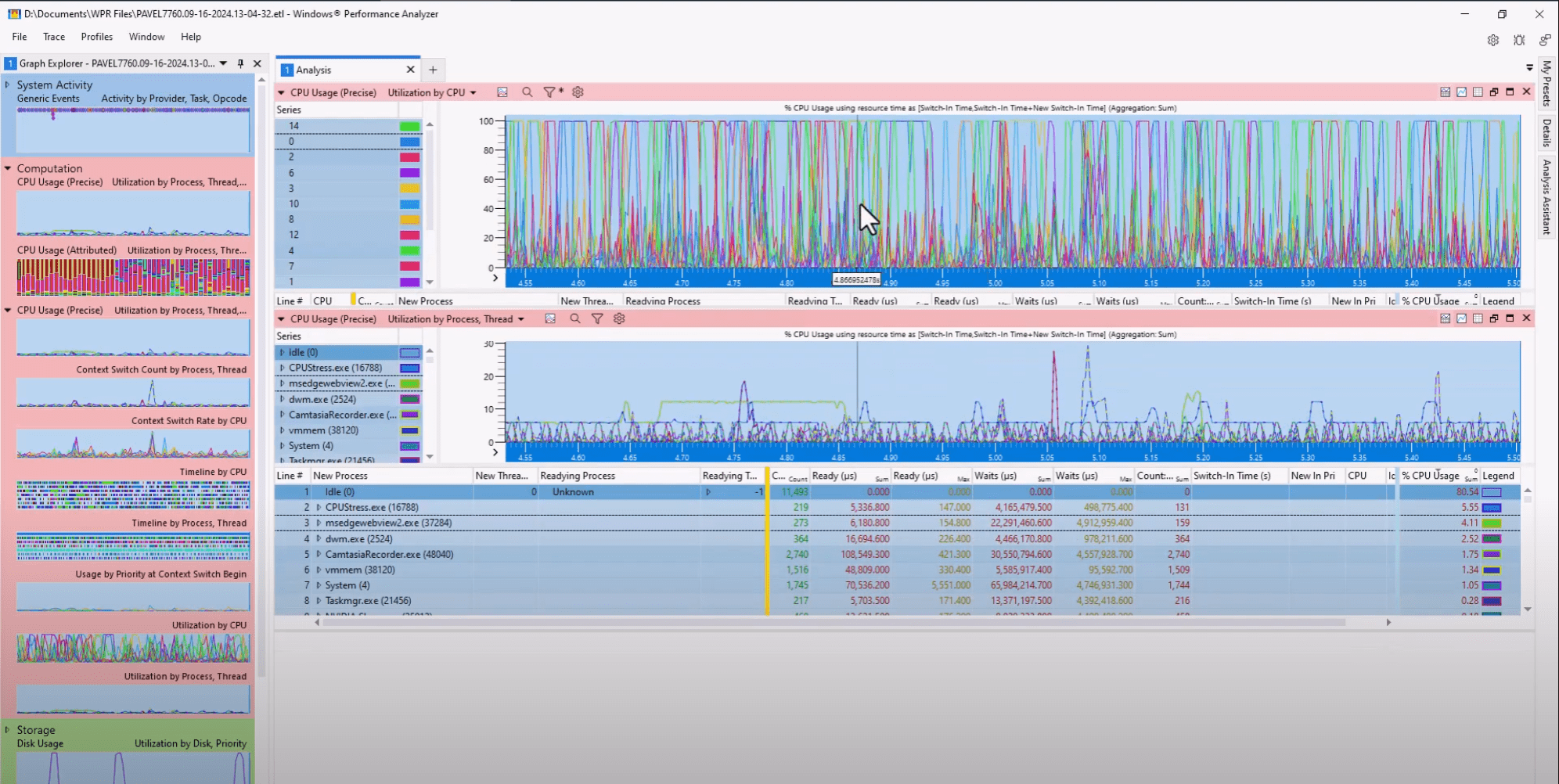This screenshot has width=1559, height=784.
Task: Open graph and table view in top CPU panel
Action: [502, 92]
